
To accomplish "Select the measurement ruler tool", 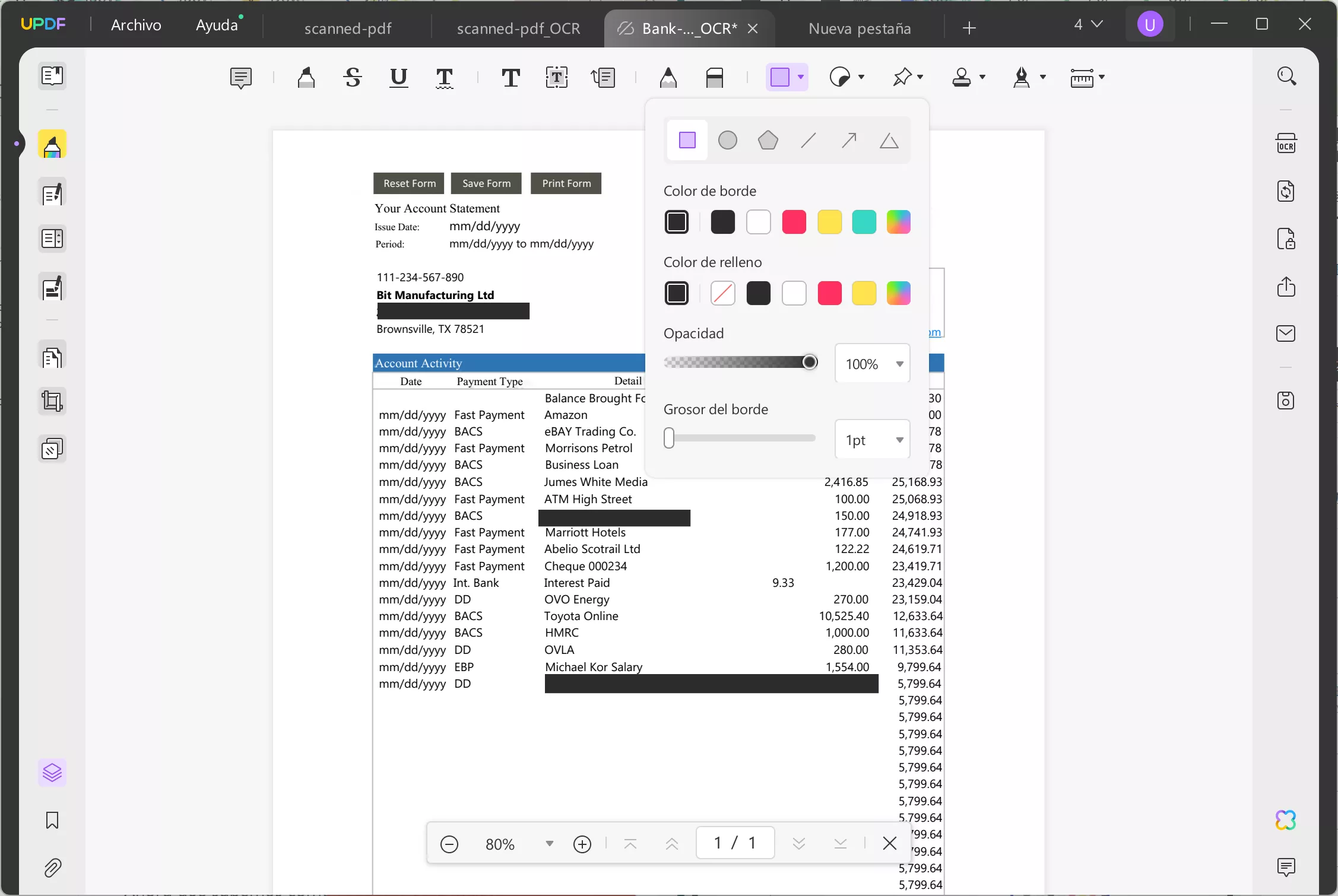I will coord(1082,78).
